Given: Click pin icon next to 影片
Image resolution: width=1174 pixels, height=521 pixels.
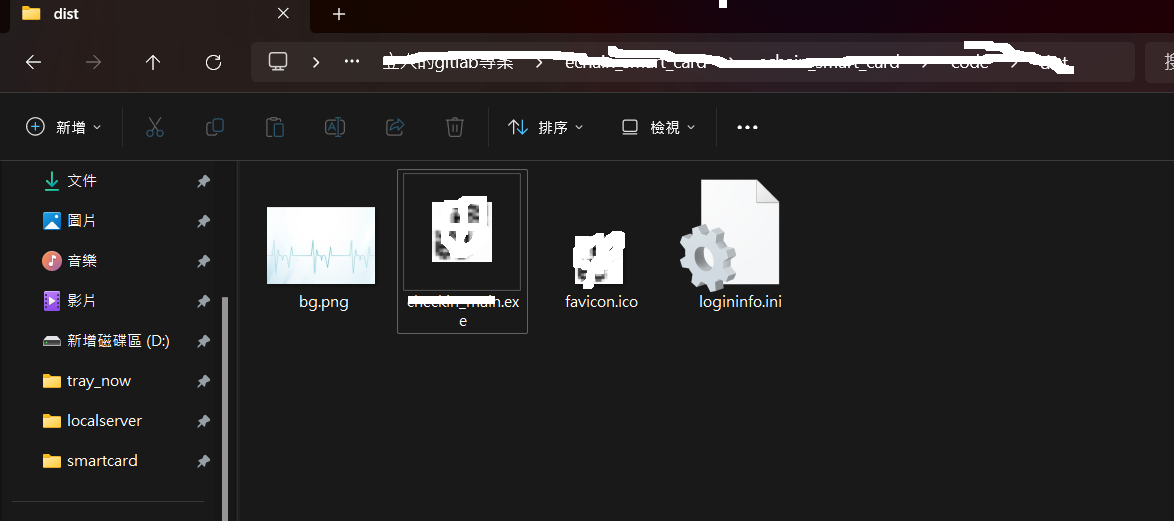Looking at the screenshot, I should click(203, 301).
